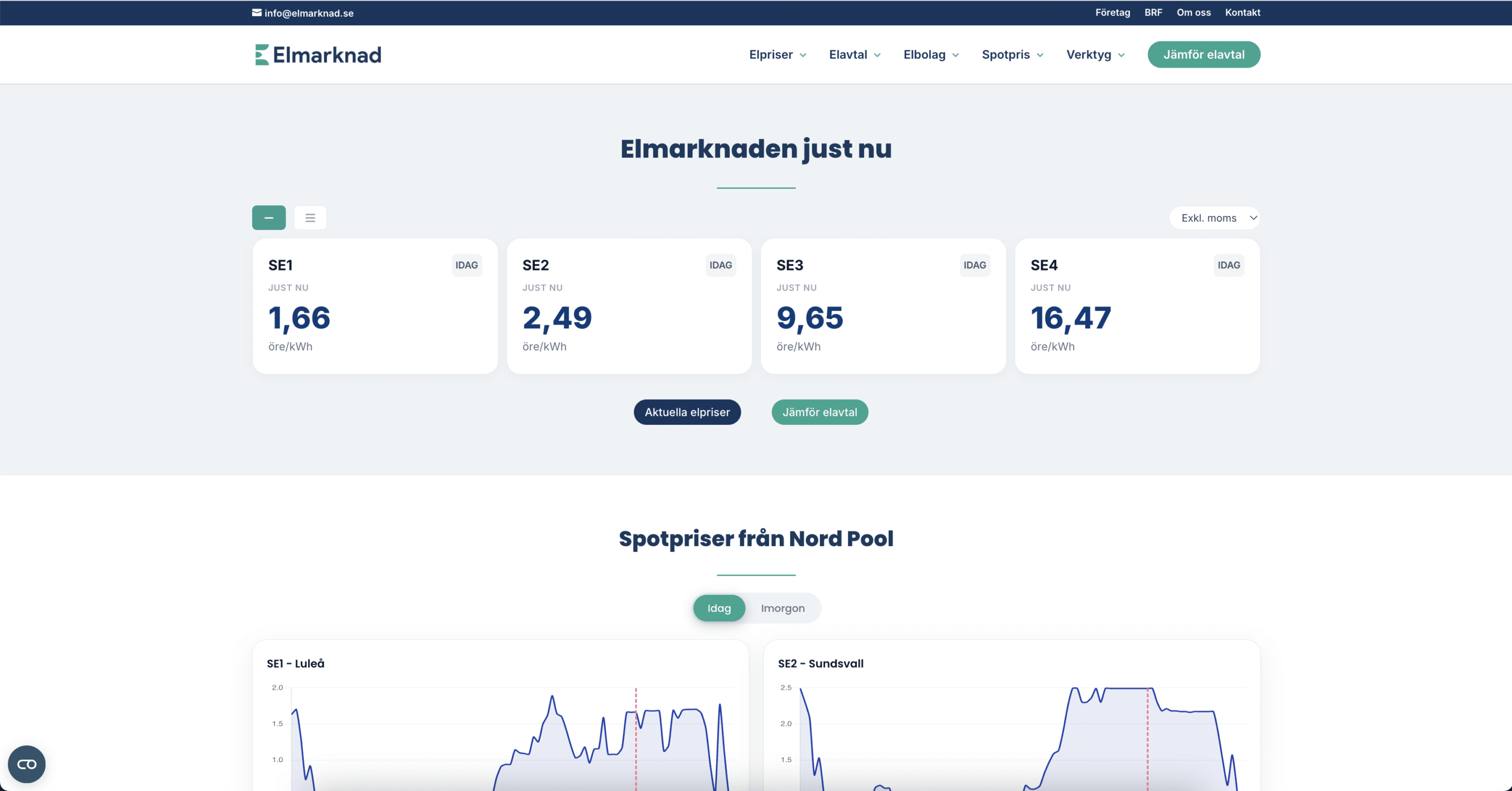Open the cookie settings floating icon
Viewport: 1512px width, 791px height.
pos(26,764)
